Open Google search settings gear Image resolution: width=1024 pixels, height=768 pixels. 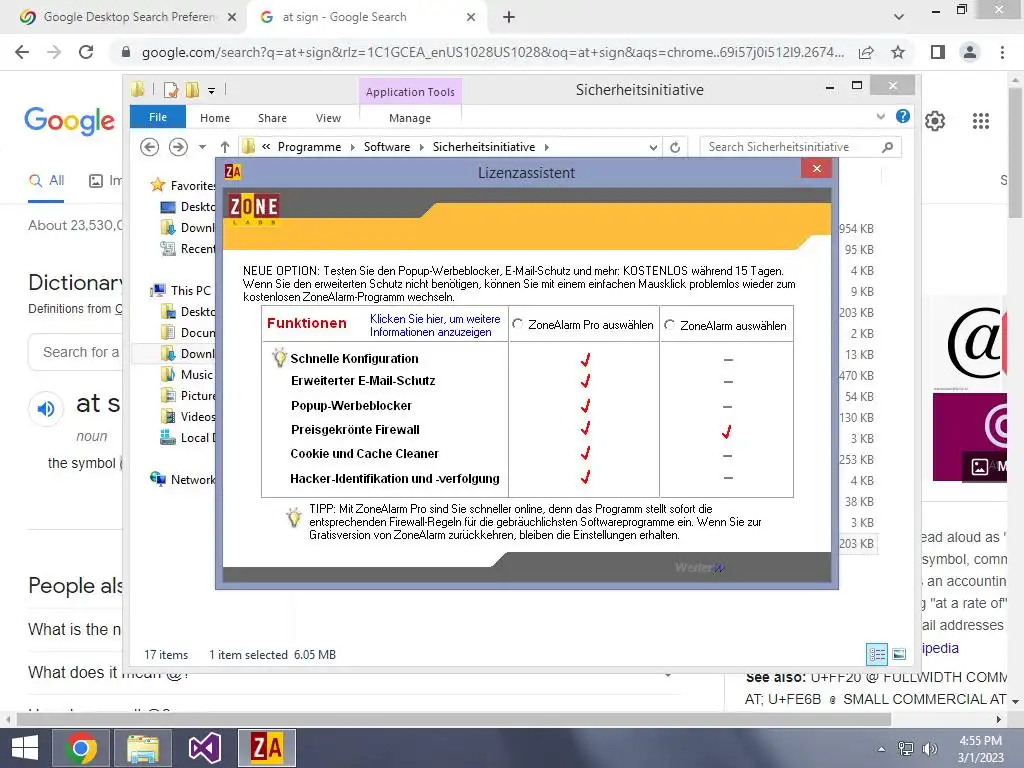[x=935, y=121]
